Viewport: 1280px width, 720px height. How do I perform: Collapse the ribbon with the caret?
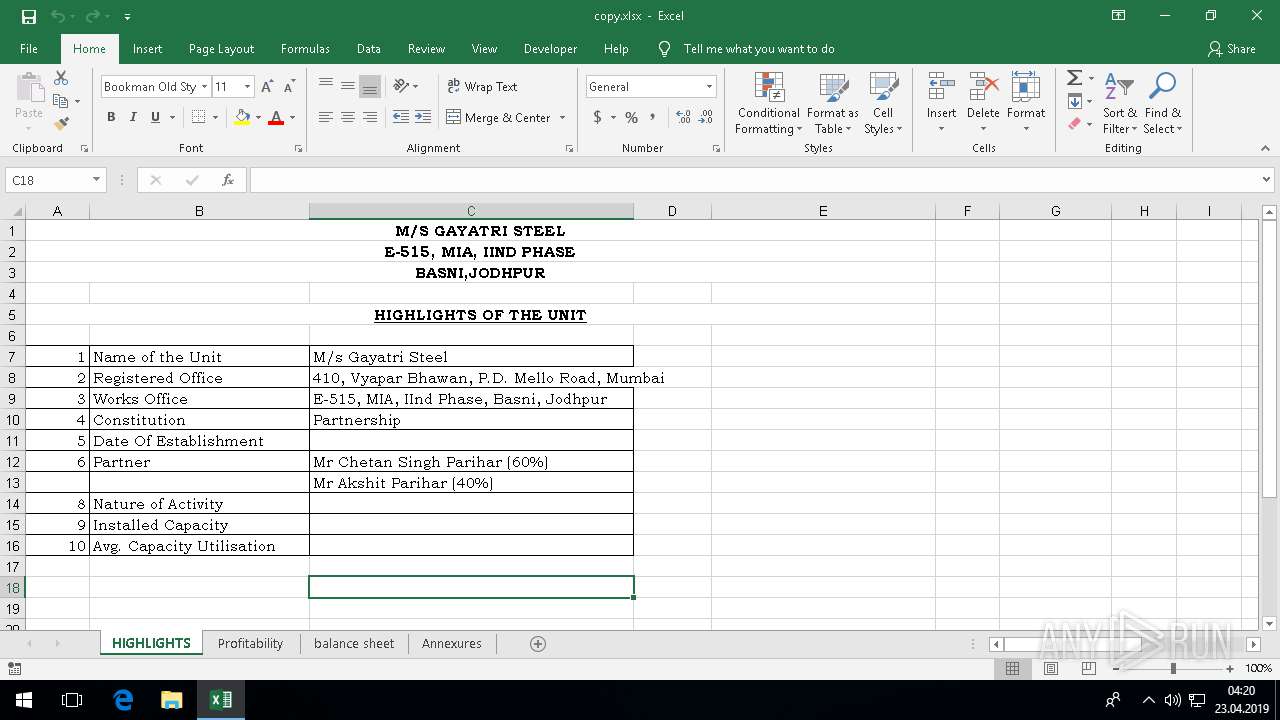coord(1265,148)
